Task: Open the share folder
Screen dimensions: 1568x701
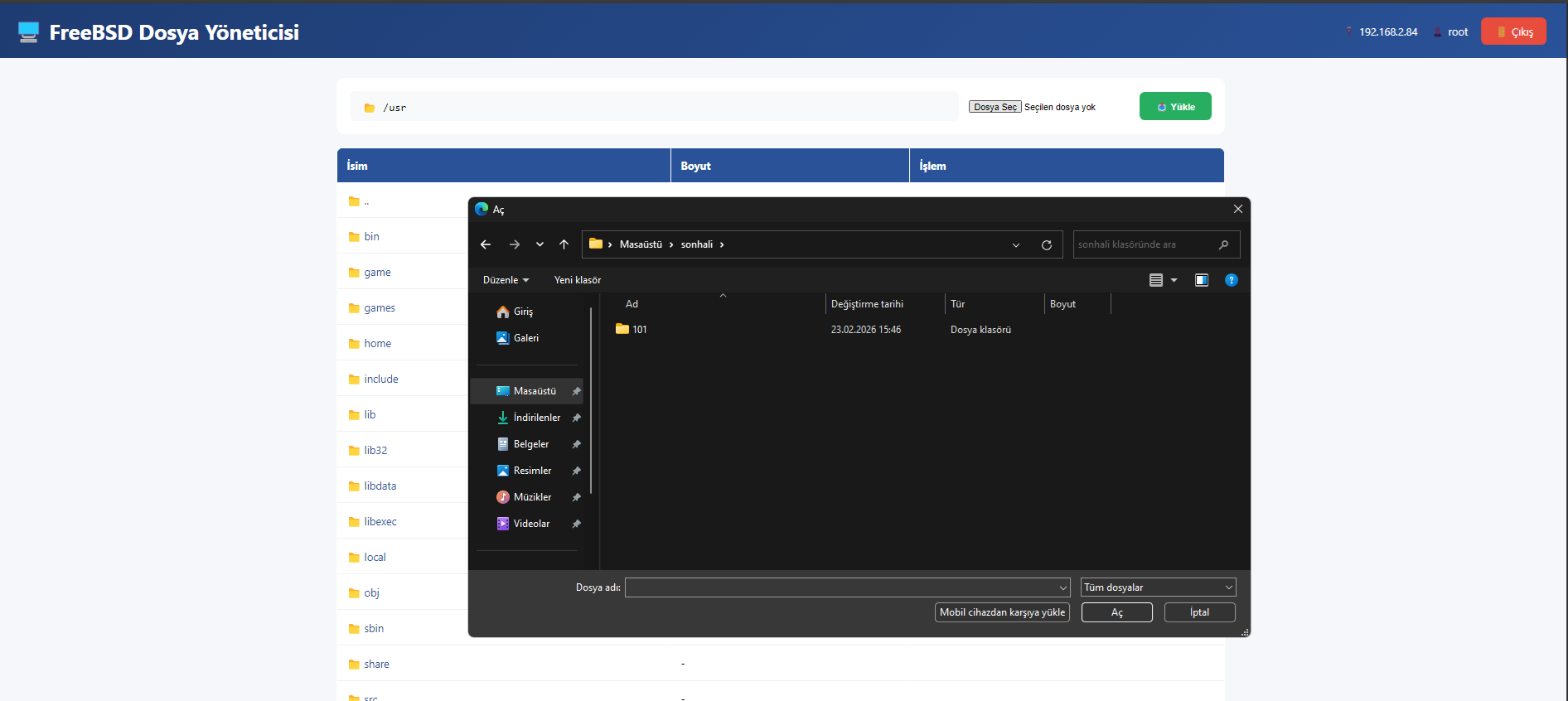Action: coord(376,665)
